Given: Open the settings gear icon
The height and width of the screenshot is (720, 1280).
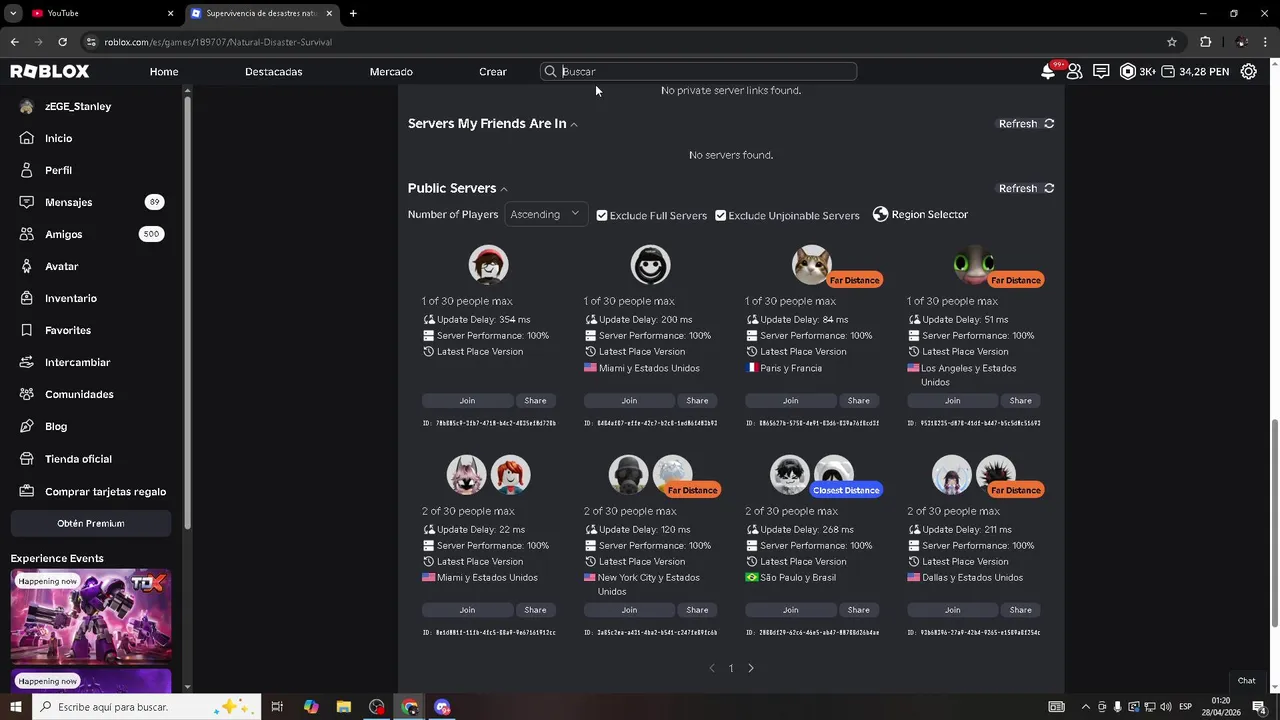Looking at the screenshot, I should (x=1248, y=72).
